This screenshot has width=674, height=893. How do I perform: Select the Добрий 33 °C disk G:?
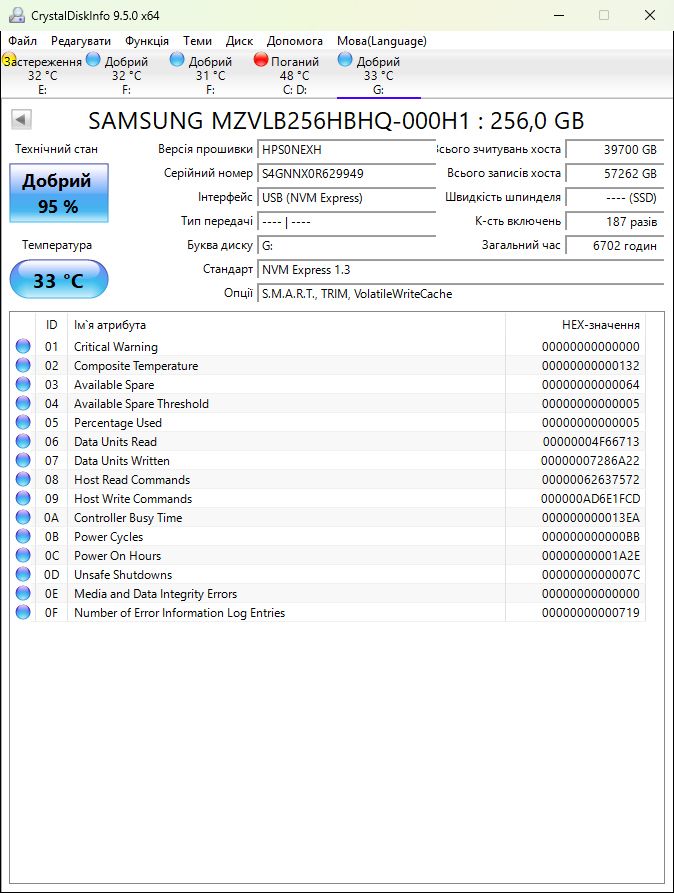tap(378, 75)
